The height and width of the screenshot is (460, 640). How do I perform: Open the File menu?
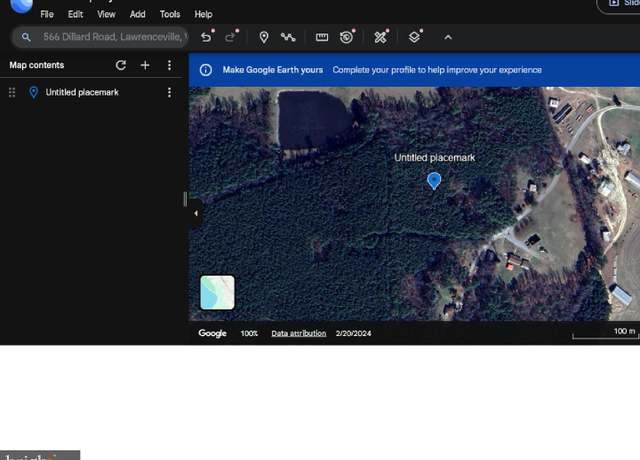tap(47, 14)
